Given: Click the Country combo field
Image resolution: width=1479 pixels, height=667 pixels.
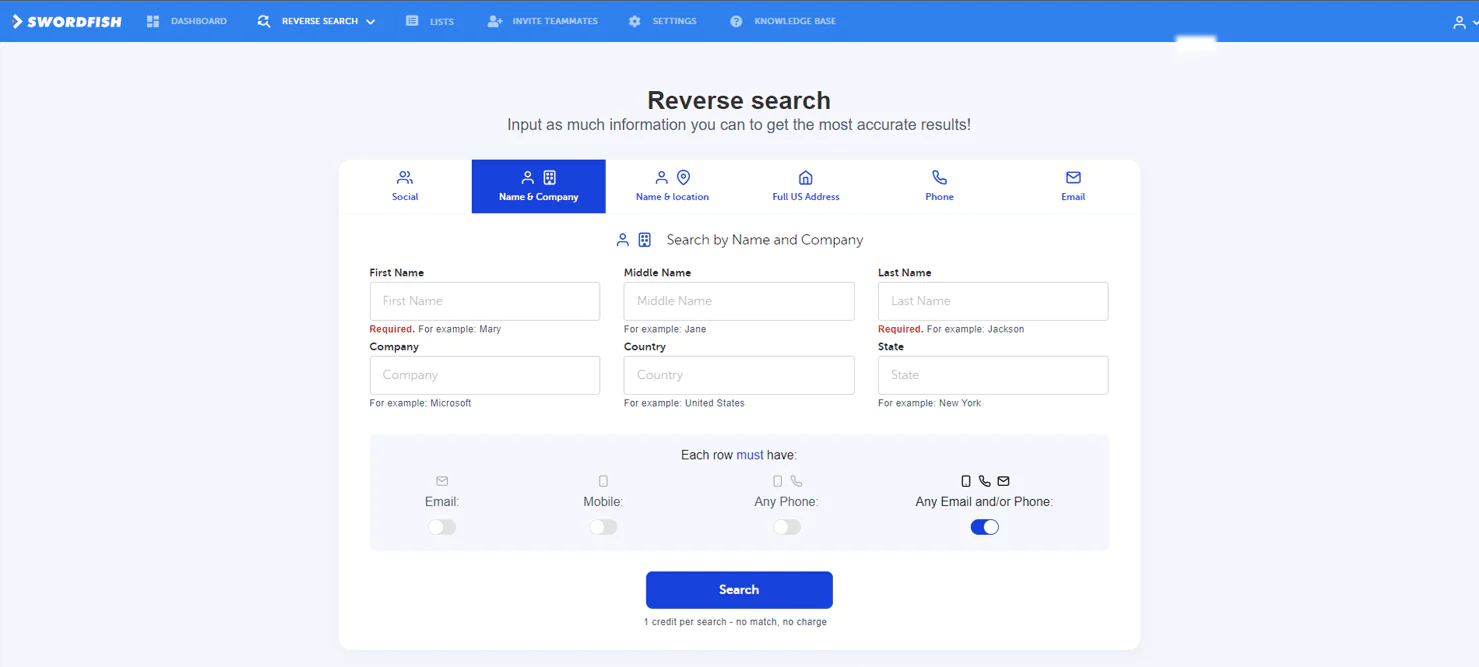Looking at the screenshot, I should click(738, 375).
